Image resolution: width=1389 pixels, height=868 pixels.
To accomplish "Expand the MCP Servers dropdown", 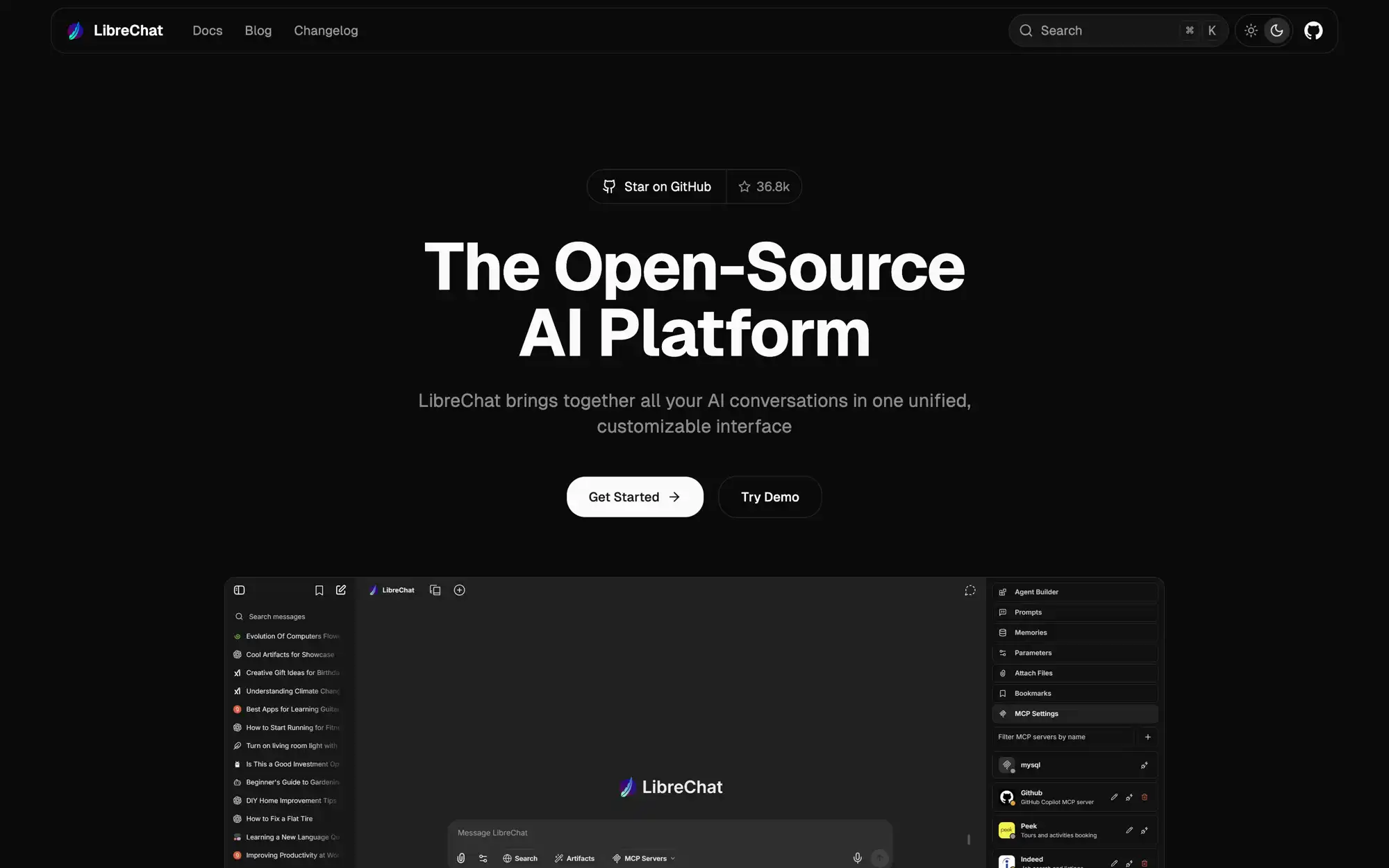I will pyautogui.click(x=644, y=858).
